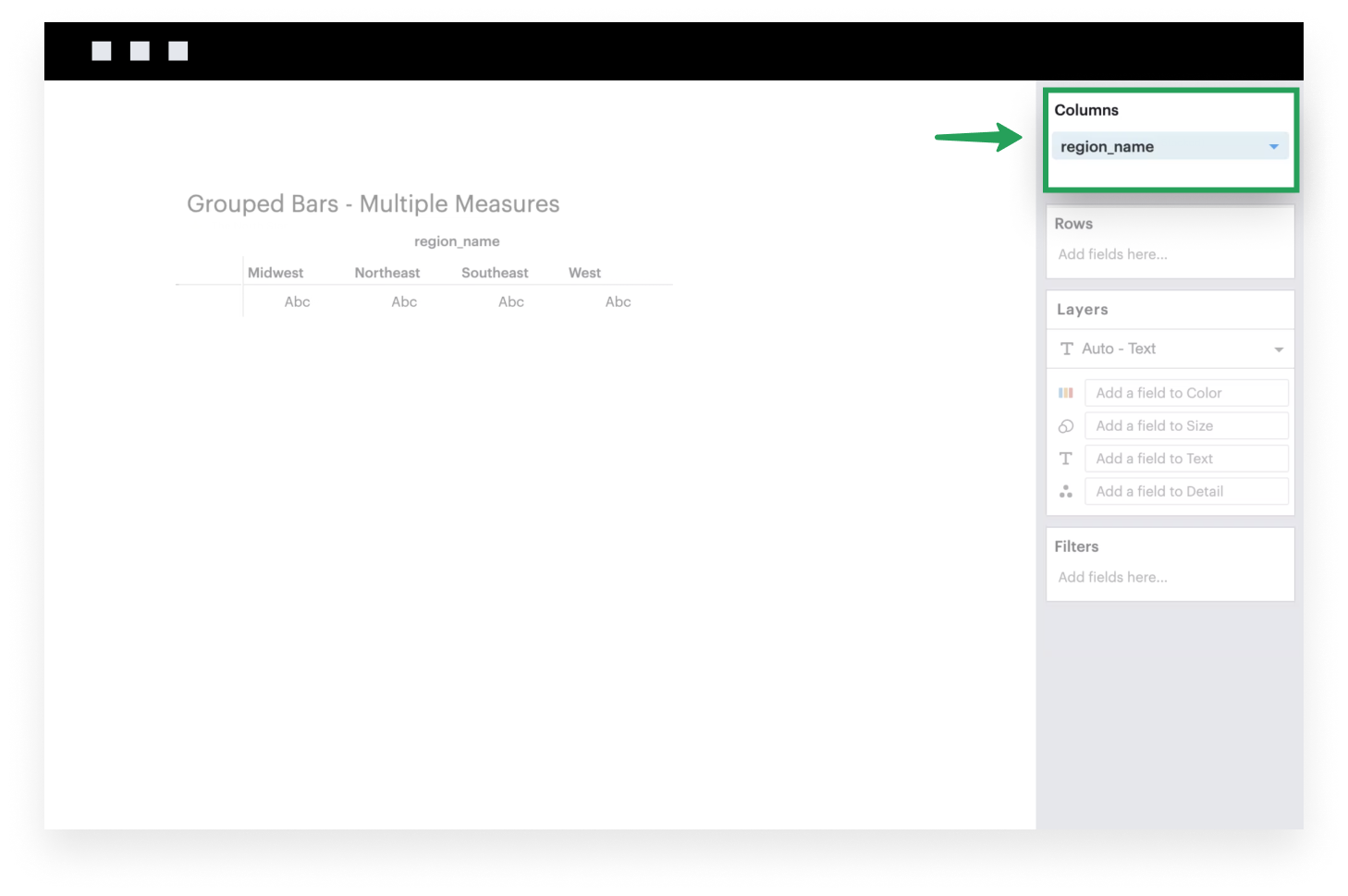
Task: Click the middle square icon in the toolbar
Action: pyautogui.click(x=140, y=50)
